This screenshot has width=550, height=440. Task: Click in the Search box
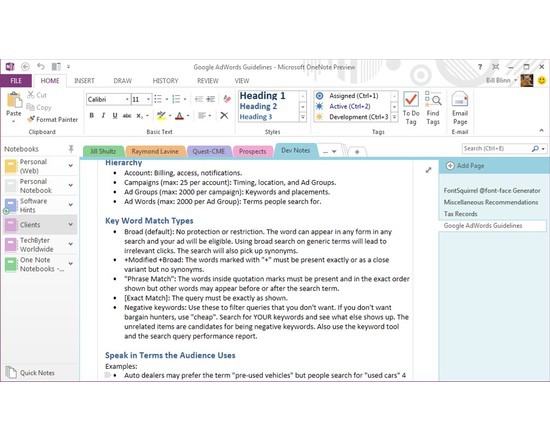[x=497, y=149]
